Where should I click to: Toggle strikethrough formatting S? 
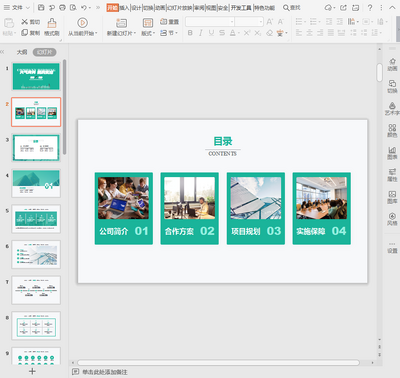click(222, 33)
